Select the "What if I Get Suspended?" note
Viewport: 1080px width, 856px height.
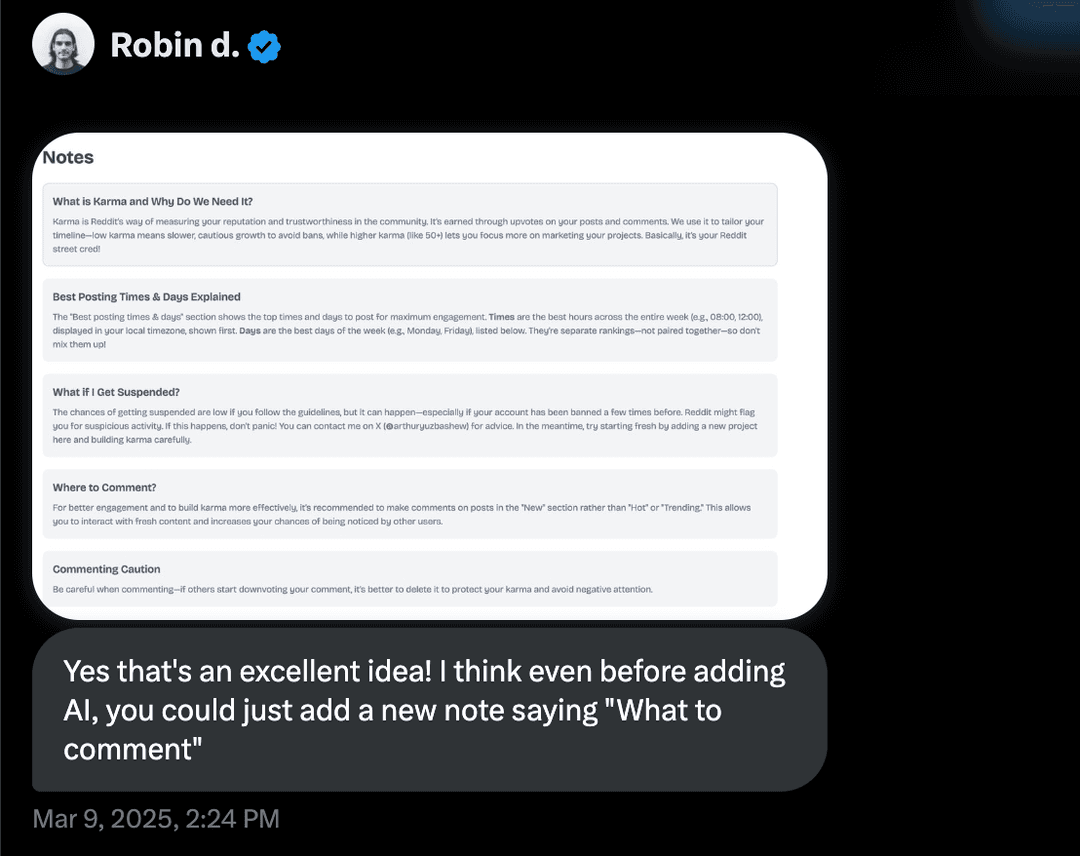coord(408,415)
